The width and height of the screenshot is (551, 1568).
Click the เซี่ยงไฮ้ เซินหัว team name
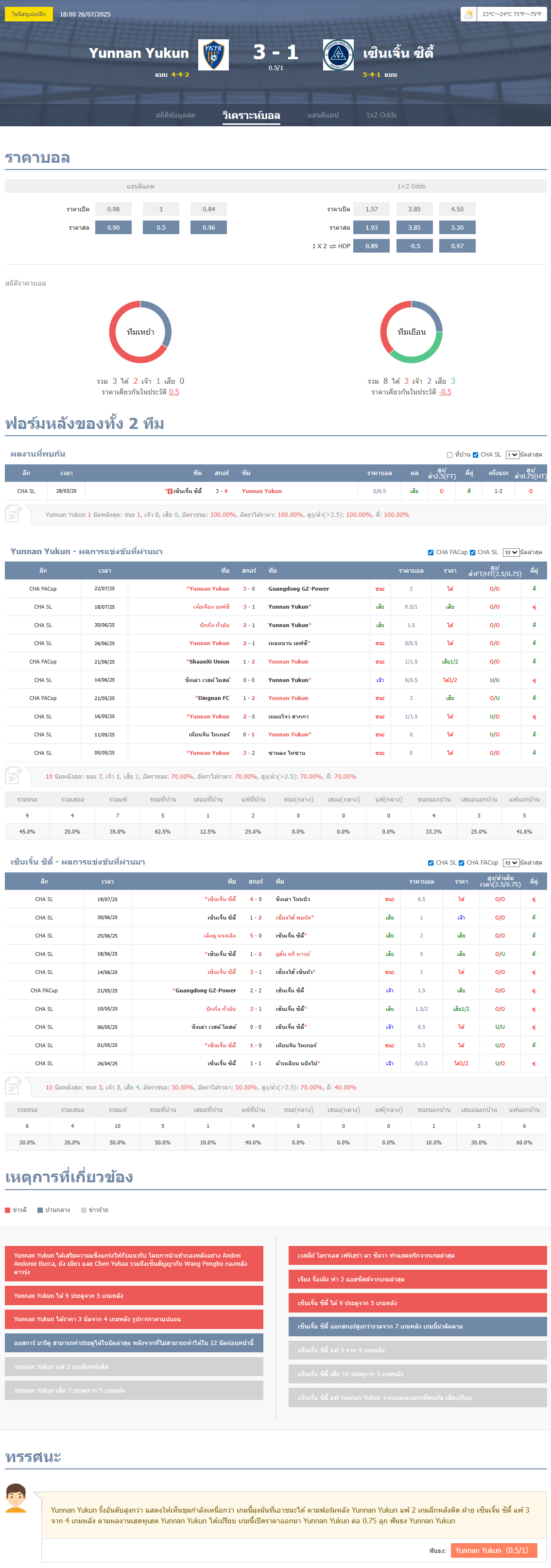click(294, 972)
